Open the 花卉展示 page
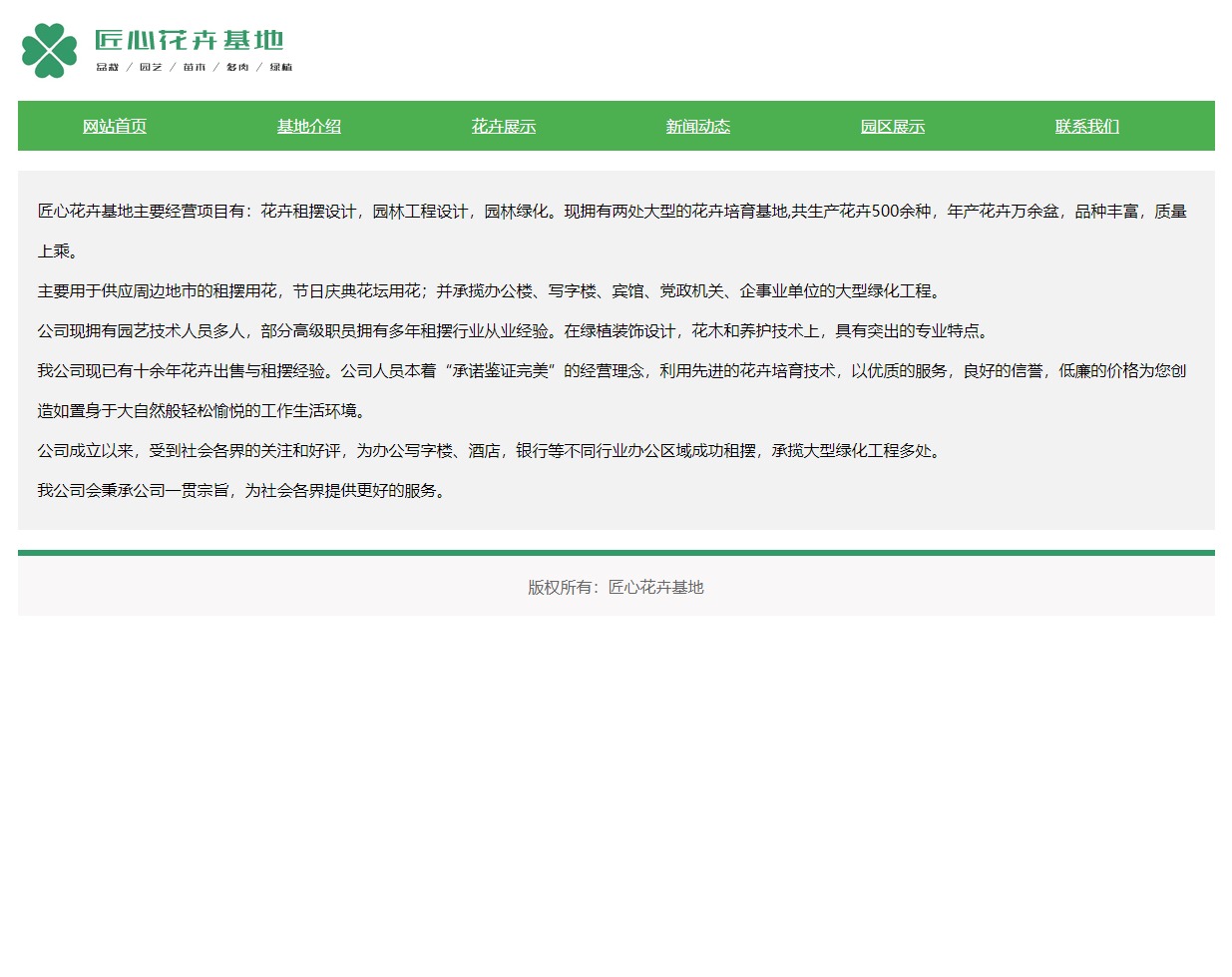1232x977 pixels. (504, 126)
